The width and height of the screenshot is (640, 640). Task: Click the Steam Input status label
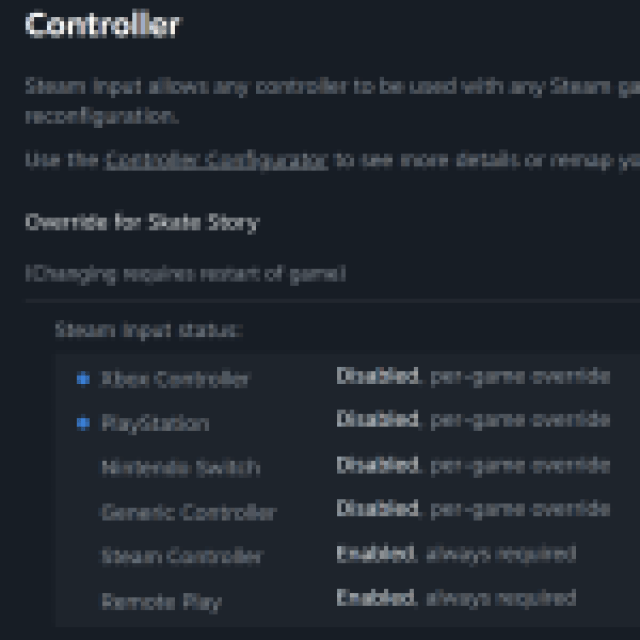click(148, 329)
